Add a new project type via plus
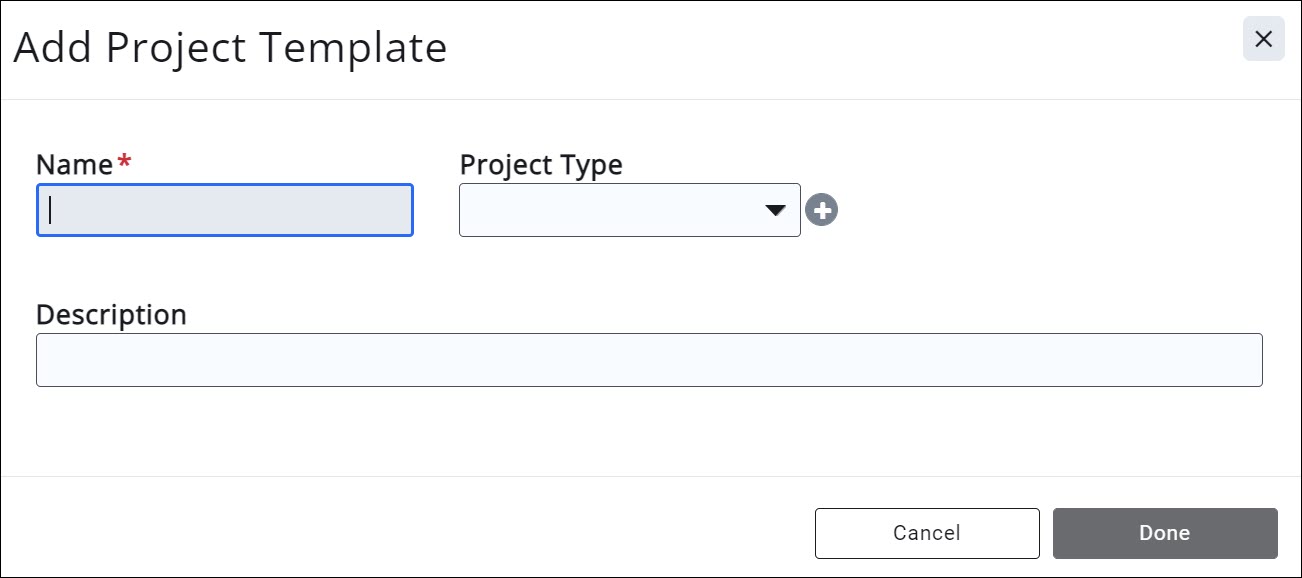This screenshot has width=1302, height=578. 821,210
